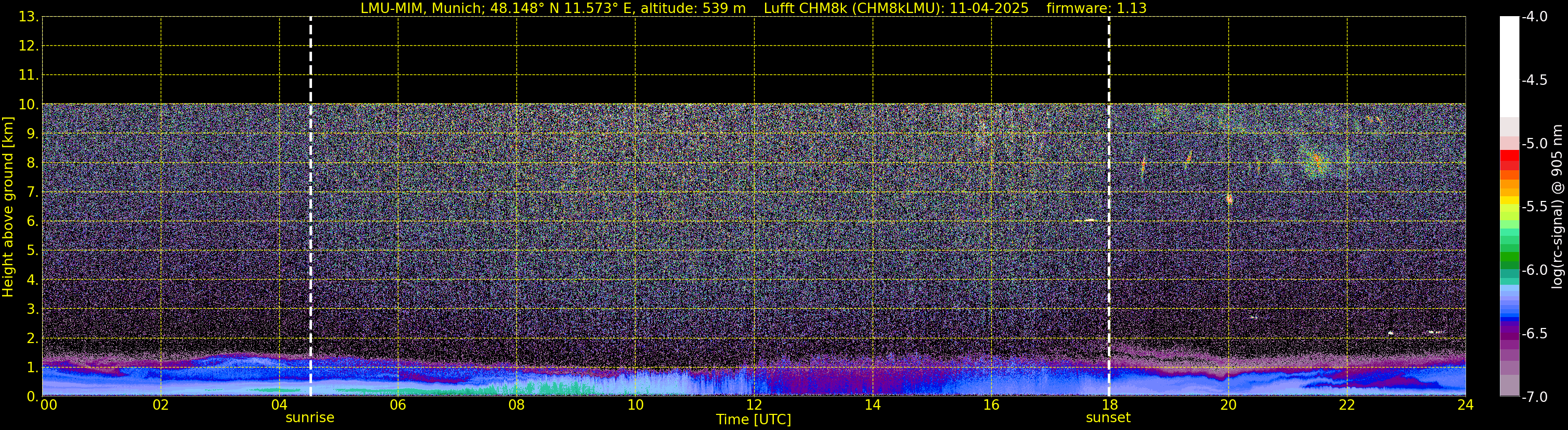The height and width of the screenshot is (430, 1568).
Task: Click the 'sunrise' label below the time axis
Action: [x=310, y=418]
